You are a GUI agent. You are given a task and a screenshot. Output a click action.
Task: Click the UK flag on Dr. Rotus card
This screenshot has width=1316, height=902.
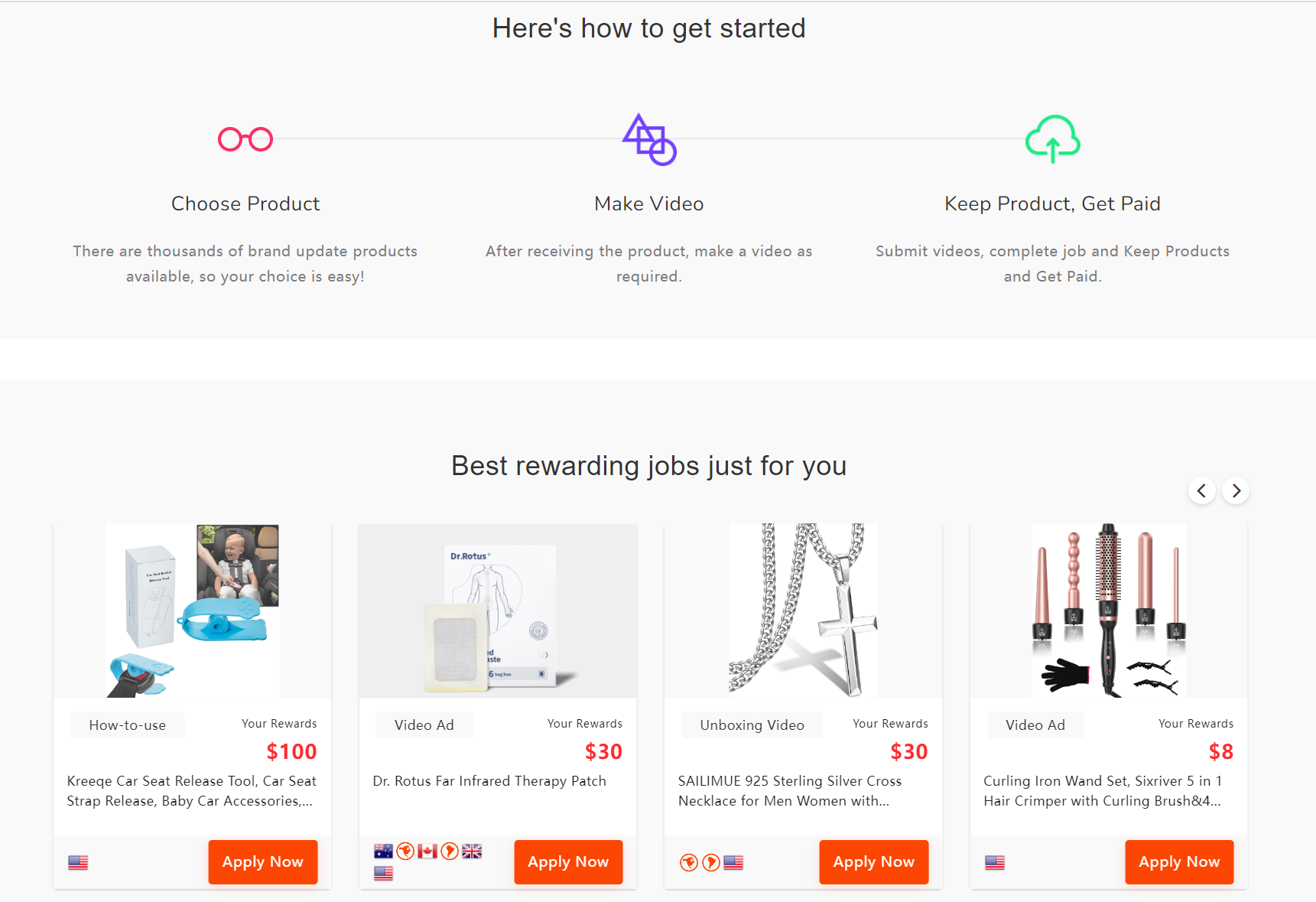pyautogui.click(x=472, y=852)
